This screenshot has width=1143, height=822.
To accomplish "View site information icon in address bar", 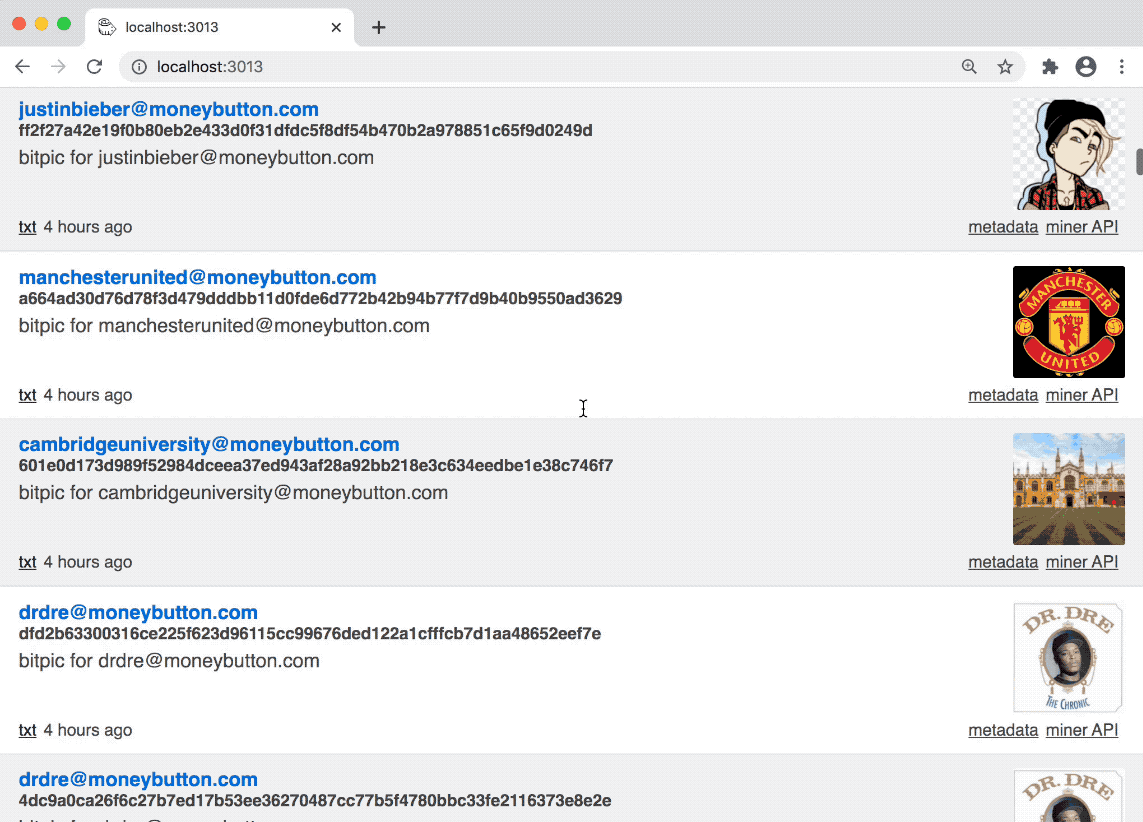I will pyautogui.click(x=139, y=67).
